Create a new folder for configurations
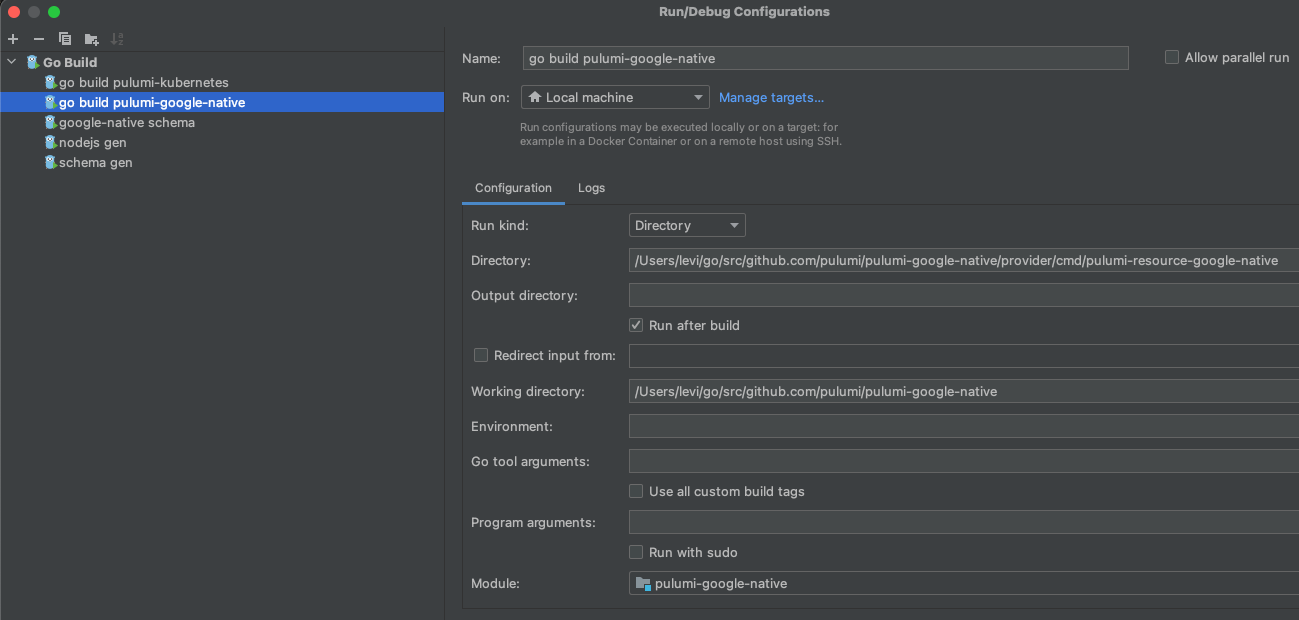 (91, 38)
